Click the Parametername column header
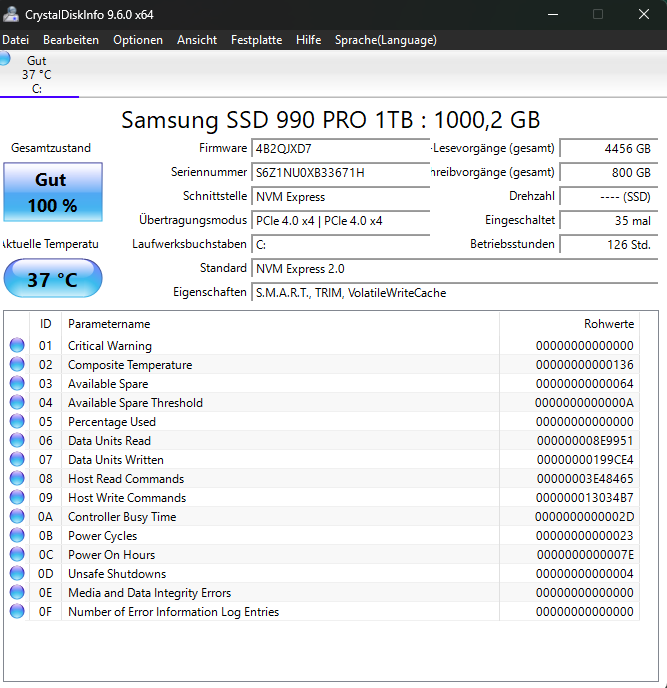The image size is (667, 688). click(x=280, y=324)
